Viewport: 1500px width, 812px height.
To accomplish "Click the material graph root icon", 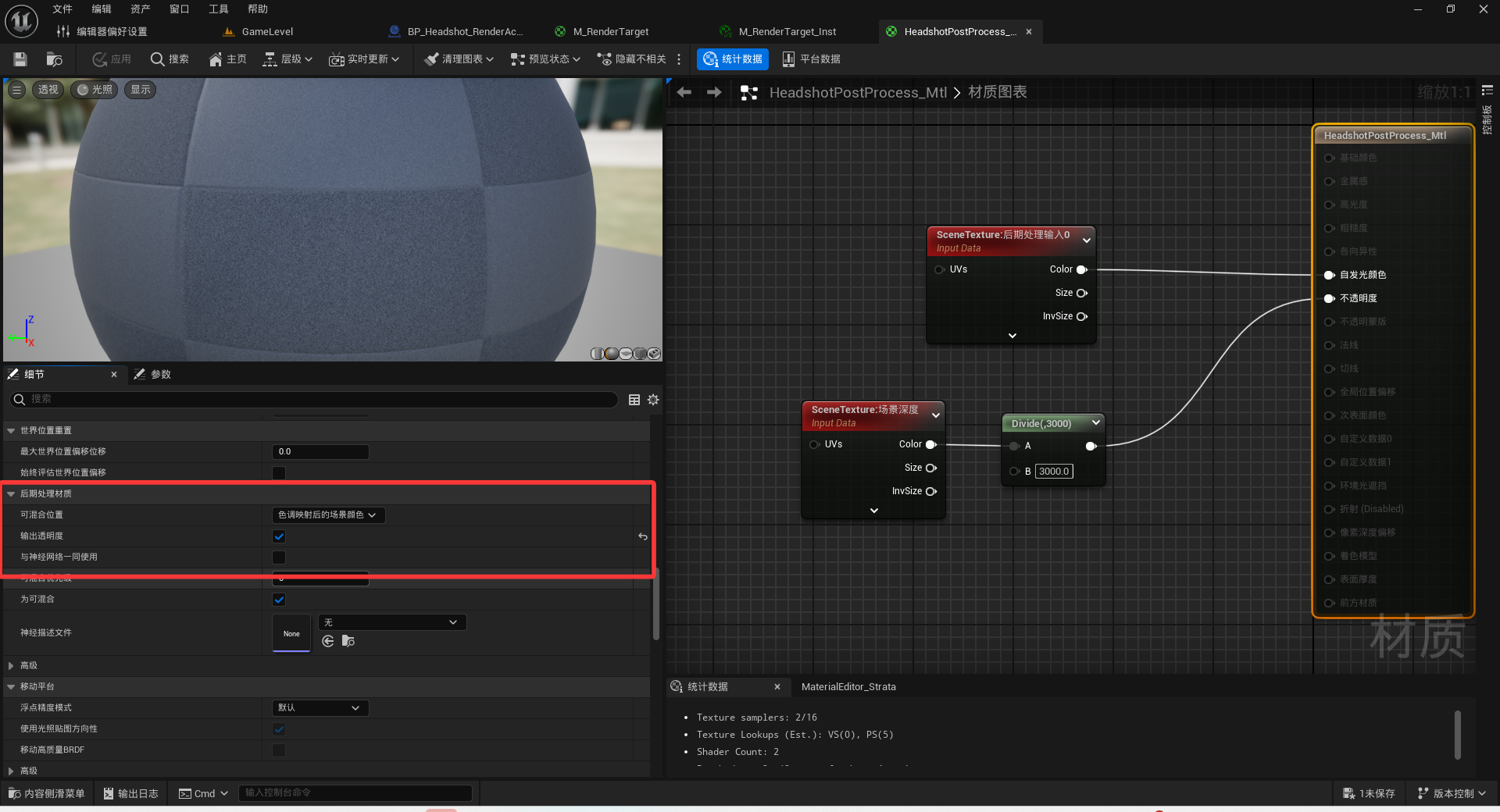I will pos(749,93).
